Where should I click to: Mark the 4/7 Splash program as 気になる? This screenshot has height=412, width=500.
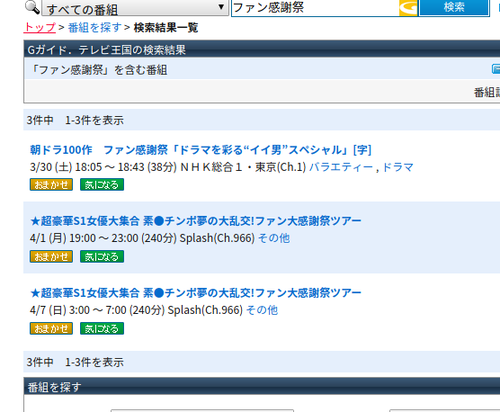102,329
